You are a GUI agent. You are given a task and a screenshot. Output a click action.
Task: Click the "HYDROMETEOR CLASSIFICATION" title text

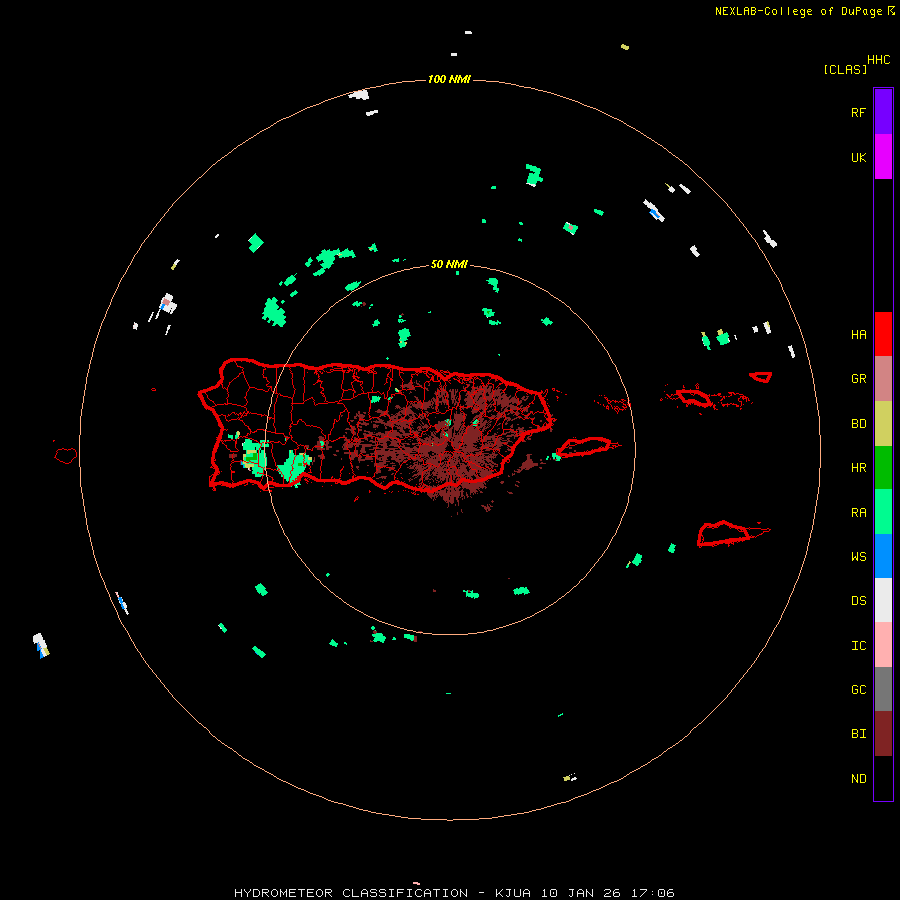point(351,893)
